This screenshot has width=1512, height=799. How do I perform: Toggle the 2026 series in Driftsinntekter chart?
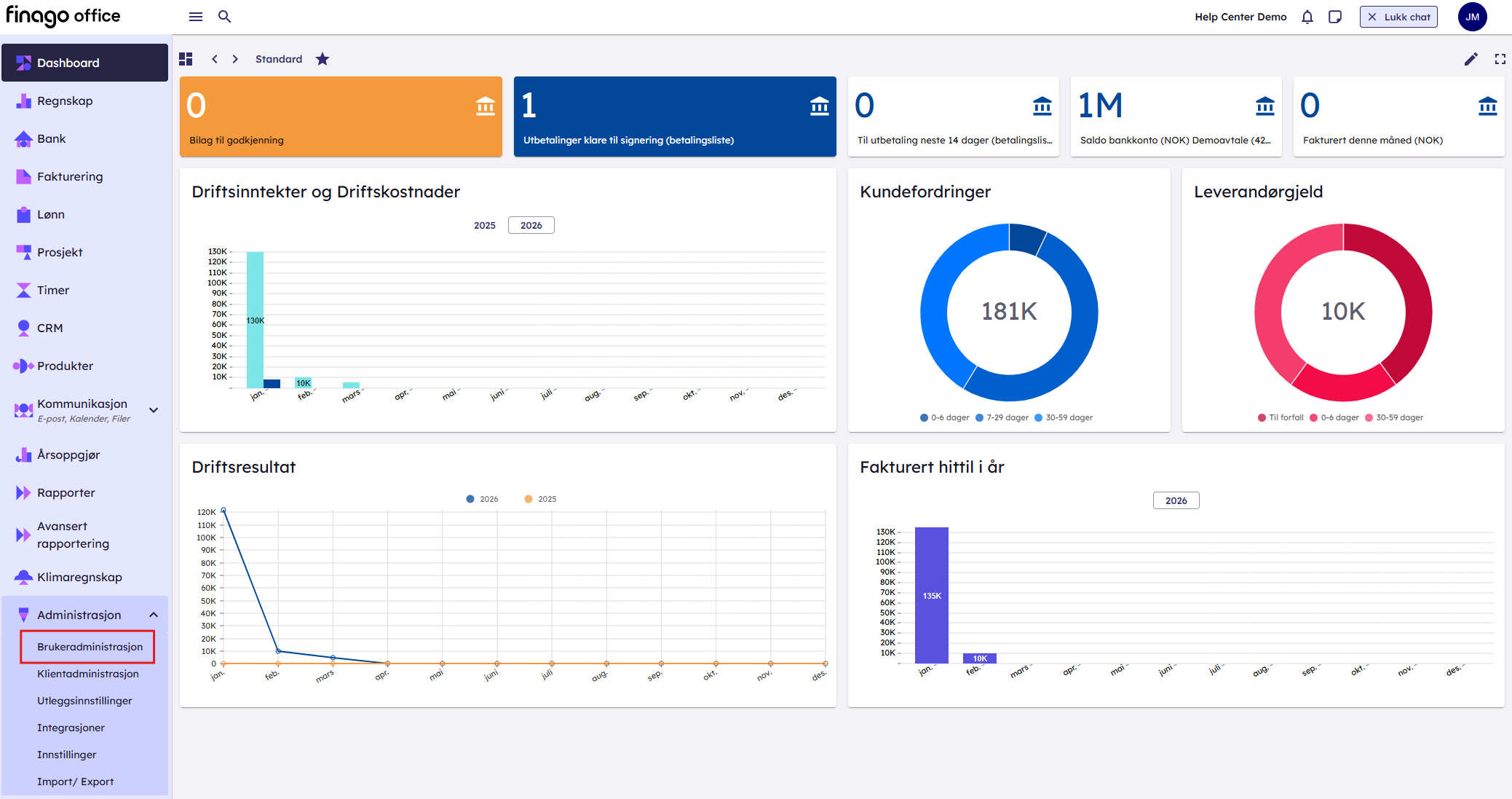pyautogui.click(x=531, y=225)
